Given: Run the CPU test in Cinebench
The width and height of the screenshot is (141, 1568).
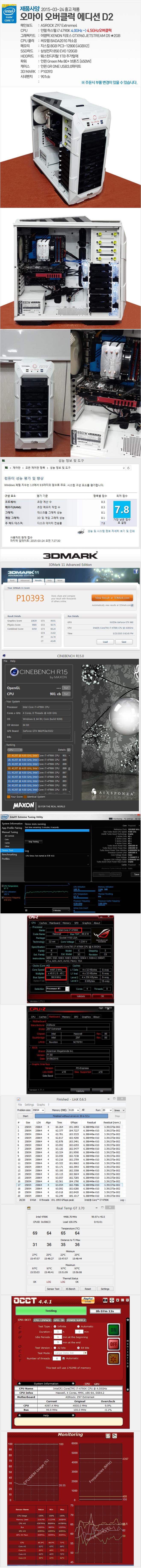Looking at the screenshot, I should 66,694.
